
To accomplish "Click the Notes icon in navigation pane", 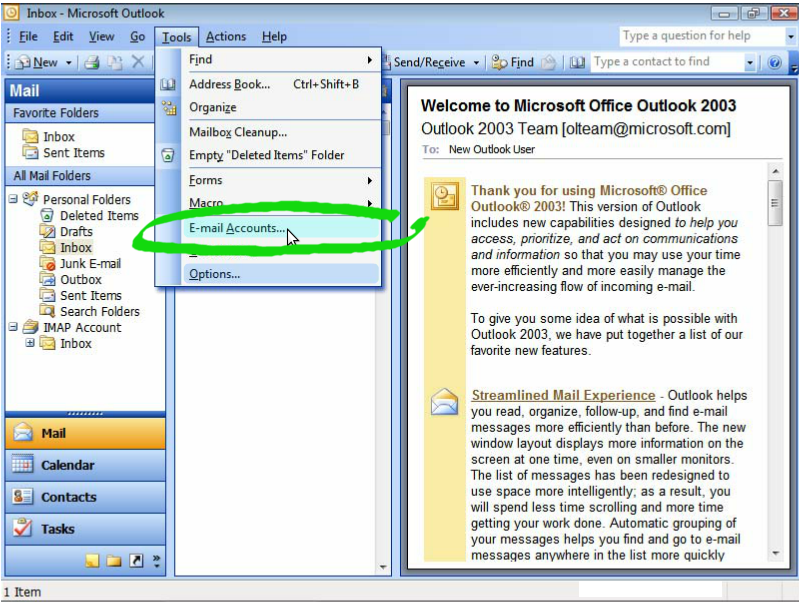I will [x=92, y=561].
